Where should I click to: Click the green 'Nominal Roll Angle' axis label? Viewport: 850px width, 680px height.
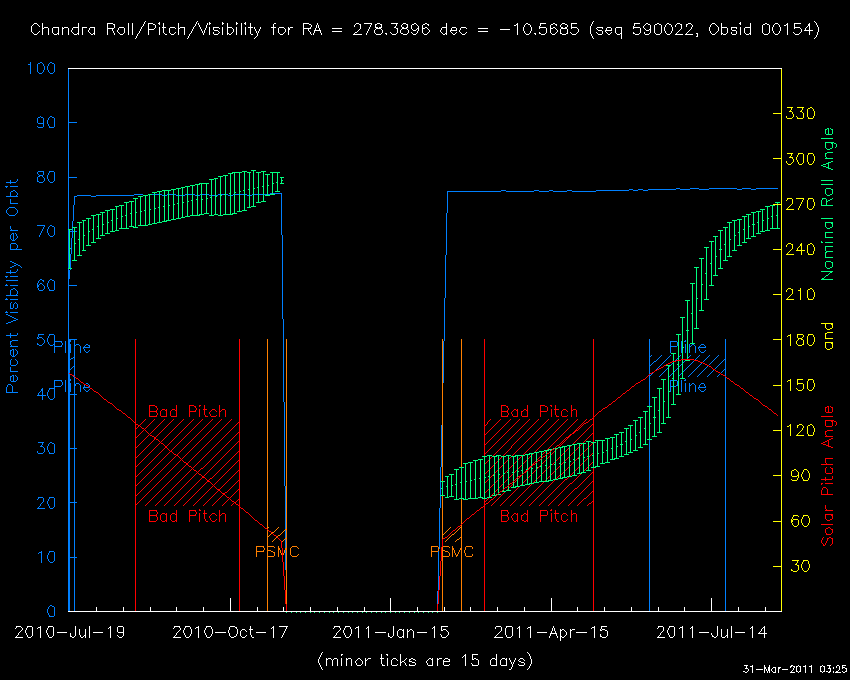(x=827, y=204)
